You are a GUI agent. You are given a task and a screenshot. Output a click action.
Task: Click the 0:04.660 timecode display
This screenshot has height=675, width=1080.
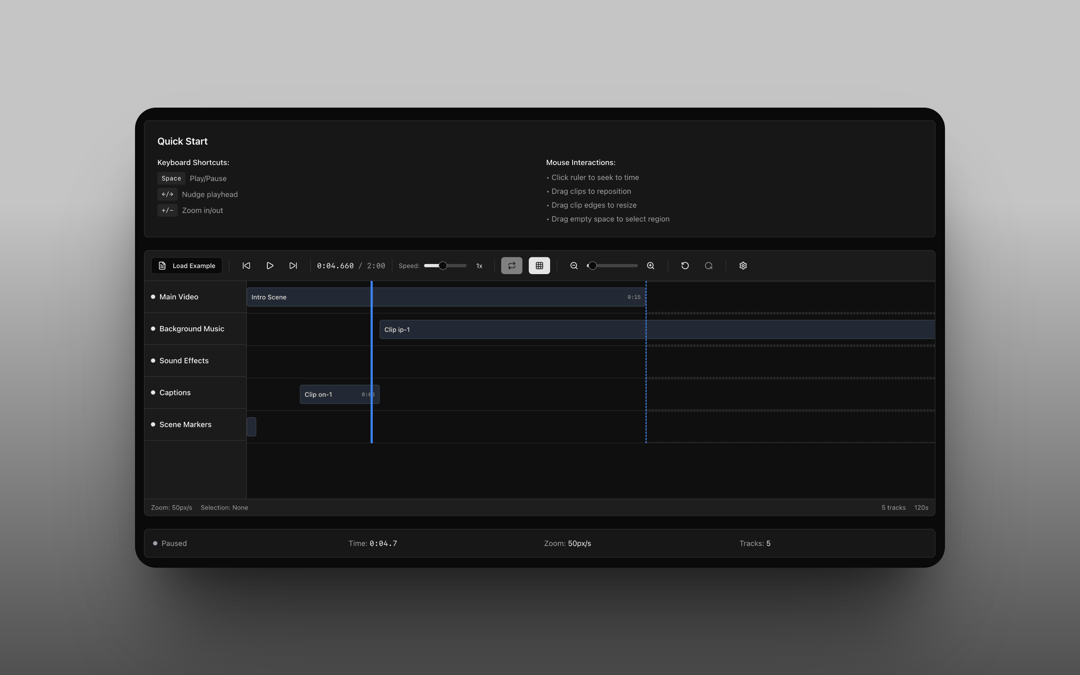(335, 266)
